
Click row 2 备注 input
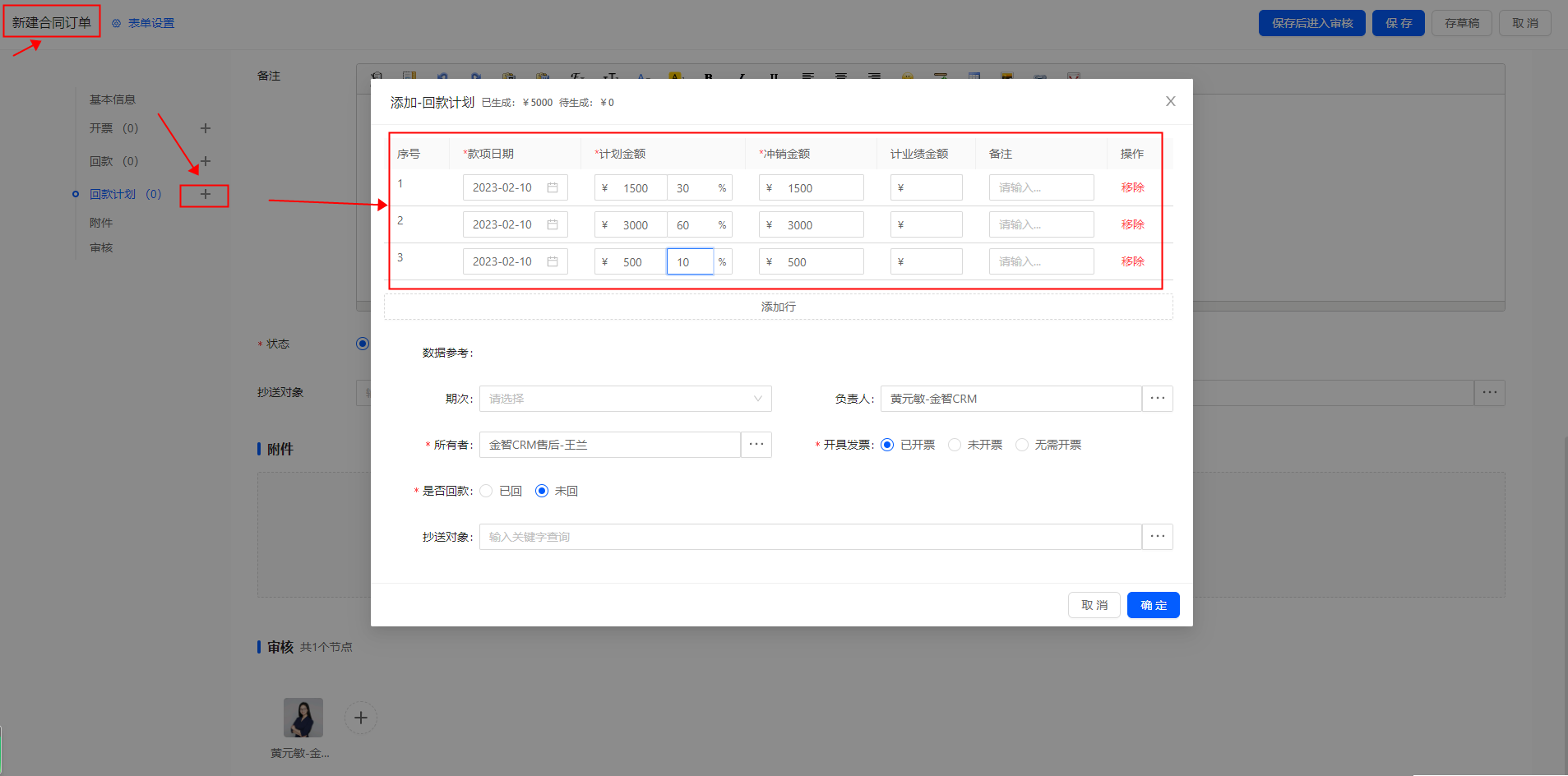pyautogui.click(x=1042, y=224)
